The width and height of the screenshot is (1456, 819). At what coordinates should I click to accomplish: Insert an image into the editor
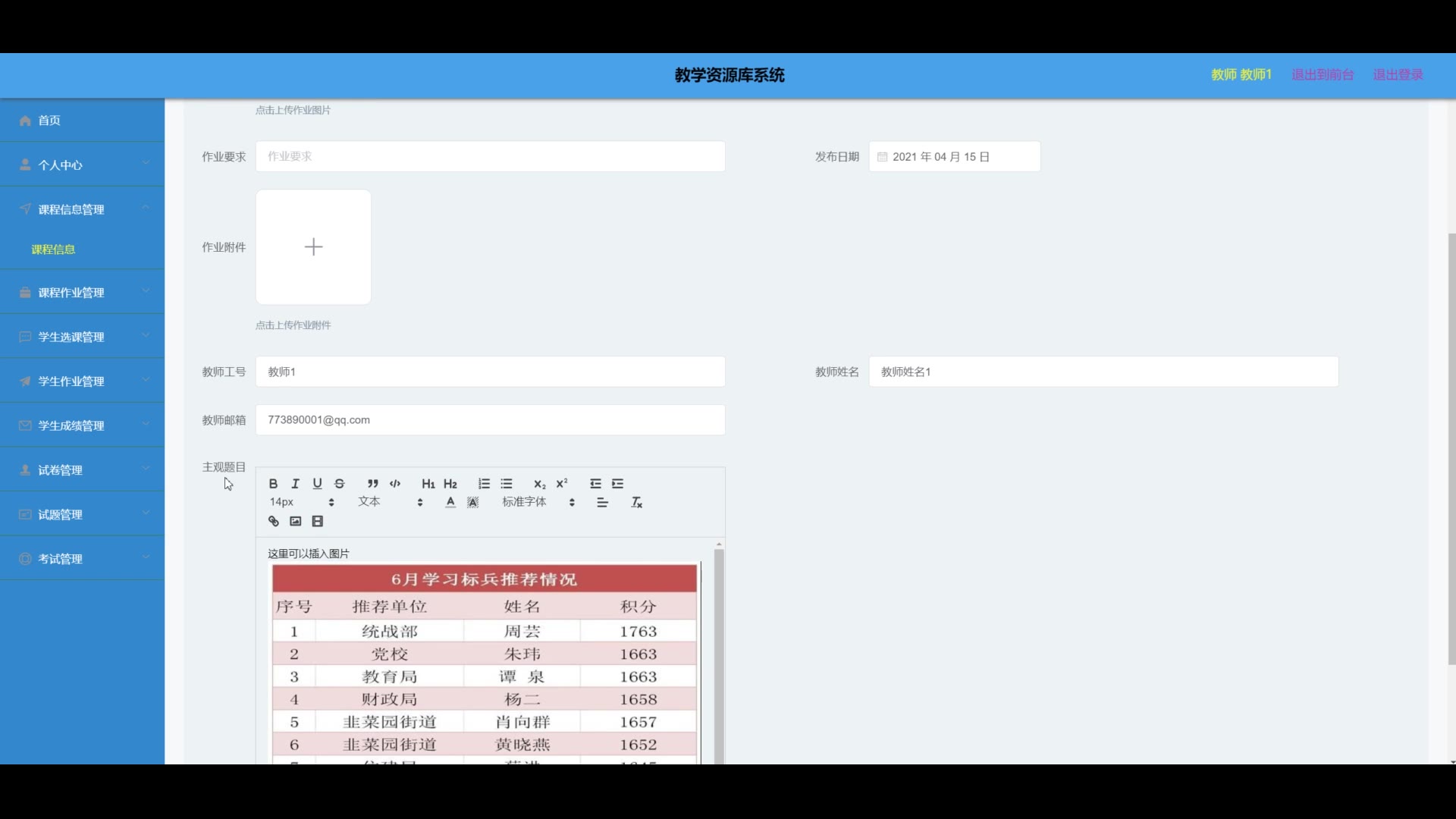click(x=296, y=522)
